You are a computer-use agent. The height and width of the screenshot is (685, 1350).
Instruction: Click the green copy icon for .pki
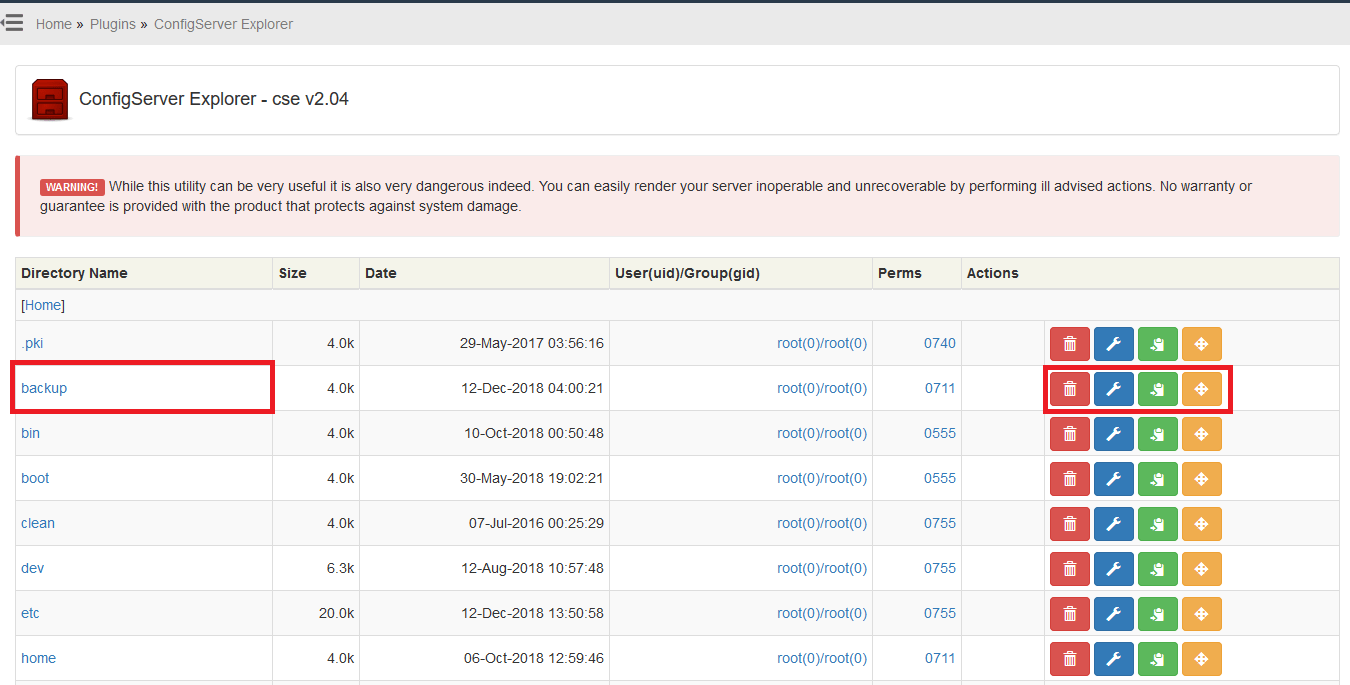[1158, 344]
